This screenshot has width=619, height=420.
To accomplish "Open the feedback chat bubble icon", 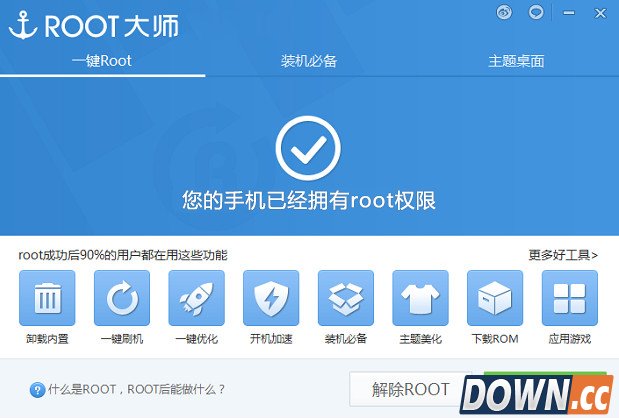I will click(536, 13).
